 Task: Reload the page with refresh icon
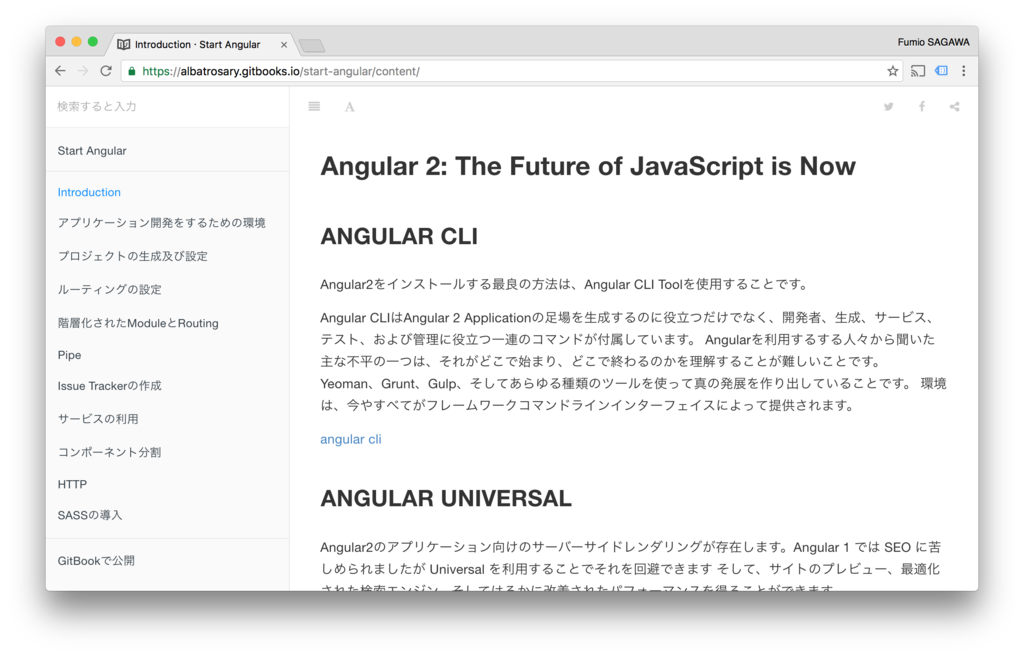(x=106, y=71)
